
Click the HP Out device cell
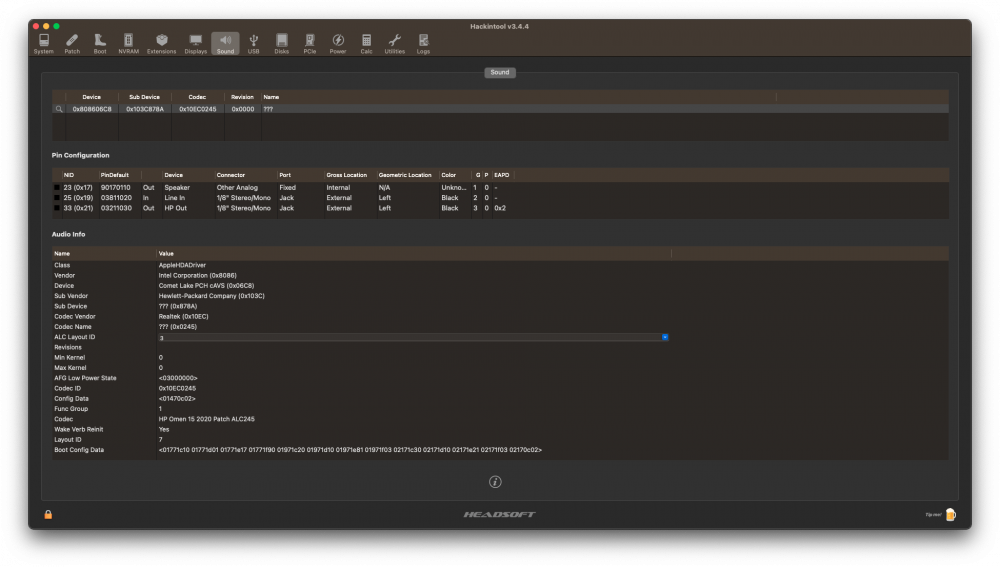(175, 209)
